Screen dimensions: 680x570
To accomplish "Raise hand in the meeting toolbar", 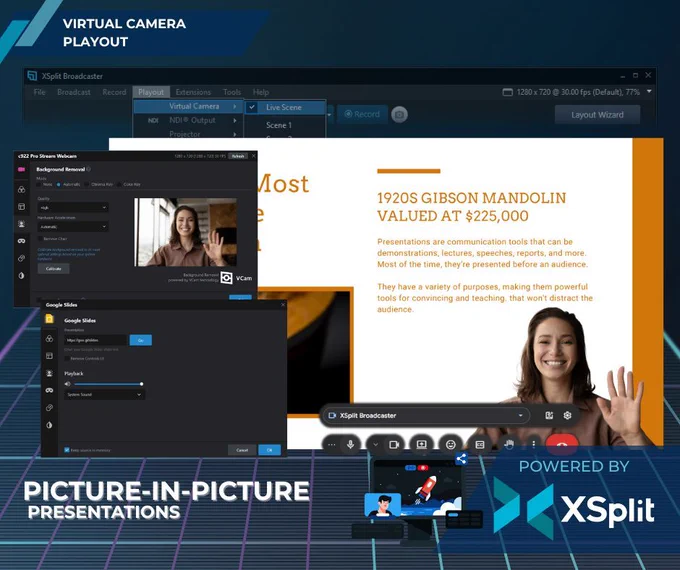I will pyautogui.click(x=509, y=445).
